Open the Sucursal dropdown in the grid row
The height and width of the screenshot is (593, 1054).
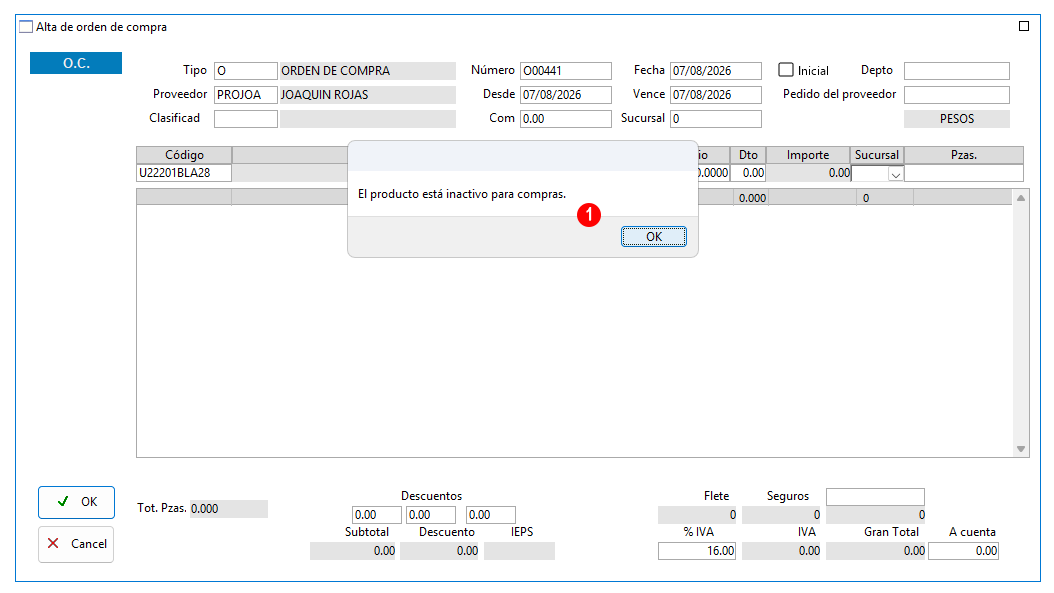[x=895, y=174]
